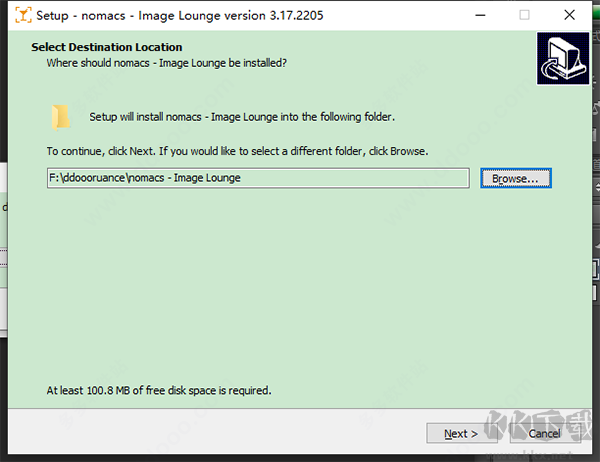Continue with the Next button
Screen dimensions: 600x462
click(461, 434)
